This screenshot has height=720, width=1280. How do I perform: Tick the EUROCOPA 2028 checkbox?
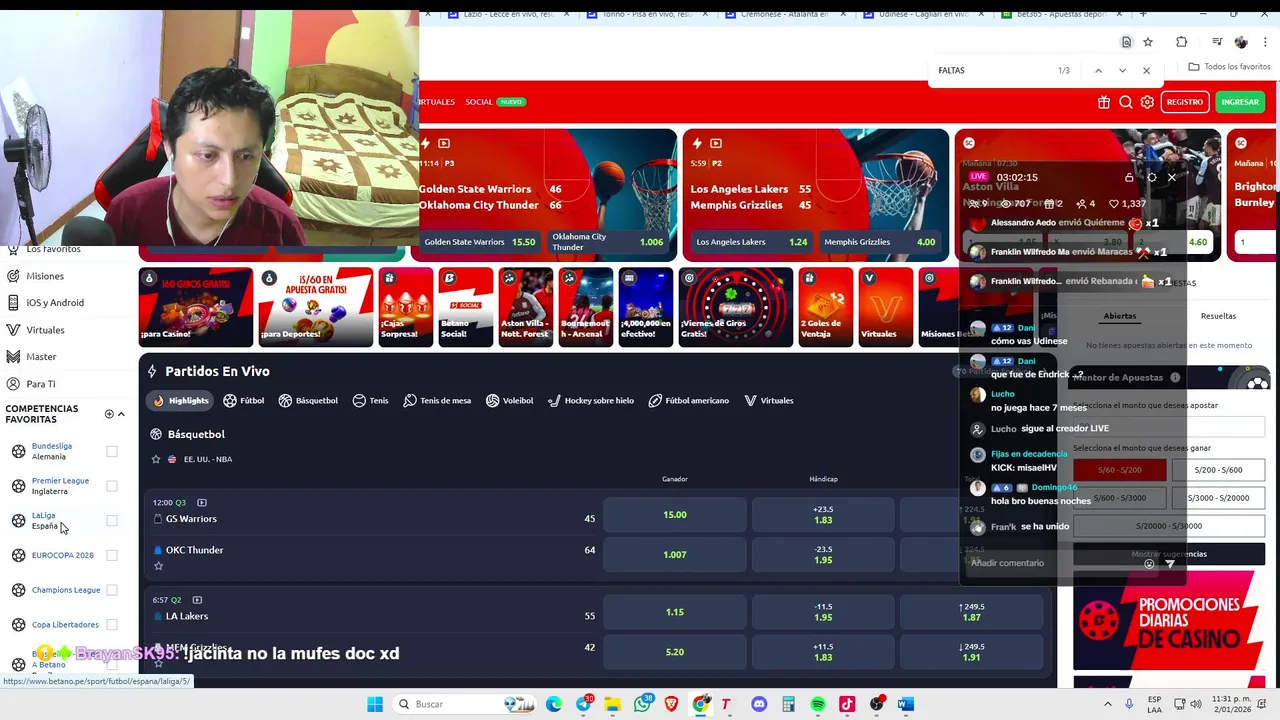click(x=112, y=555)
